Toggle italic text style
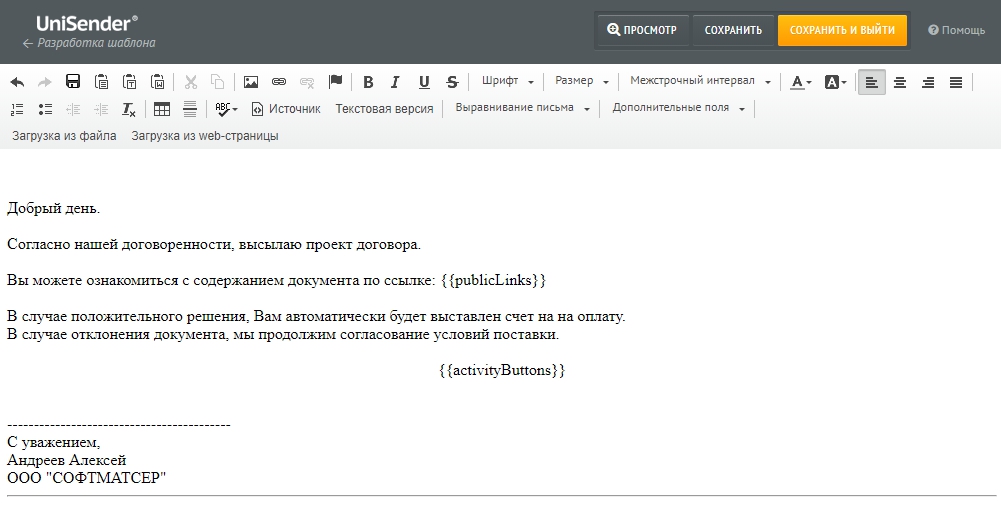 (x=395, y=82)
